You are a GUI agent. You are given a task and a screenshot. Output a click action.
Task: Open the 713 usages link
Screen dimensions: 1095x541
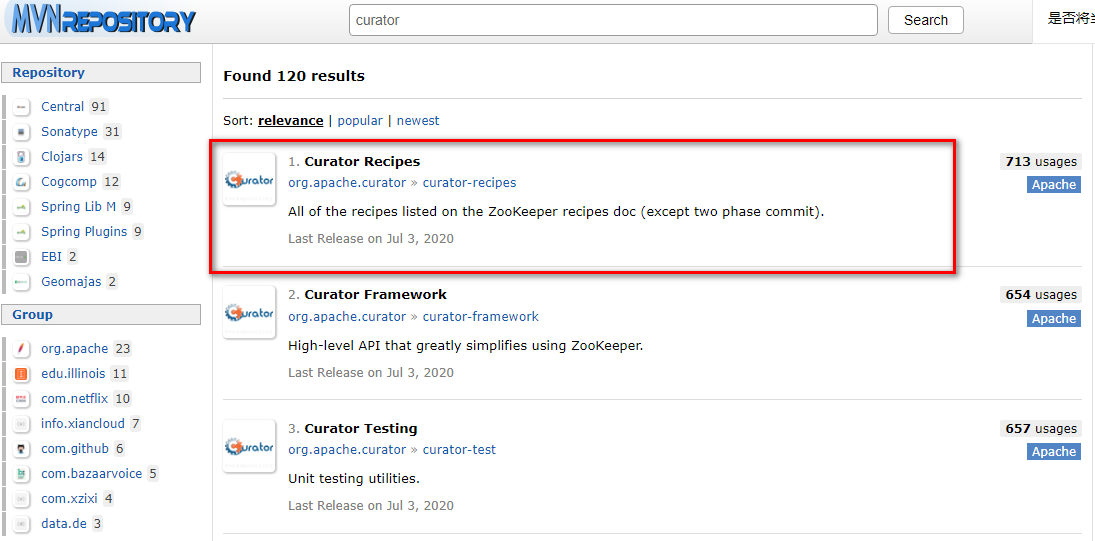pyautogui.click(x=1041, y=162)
